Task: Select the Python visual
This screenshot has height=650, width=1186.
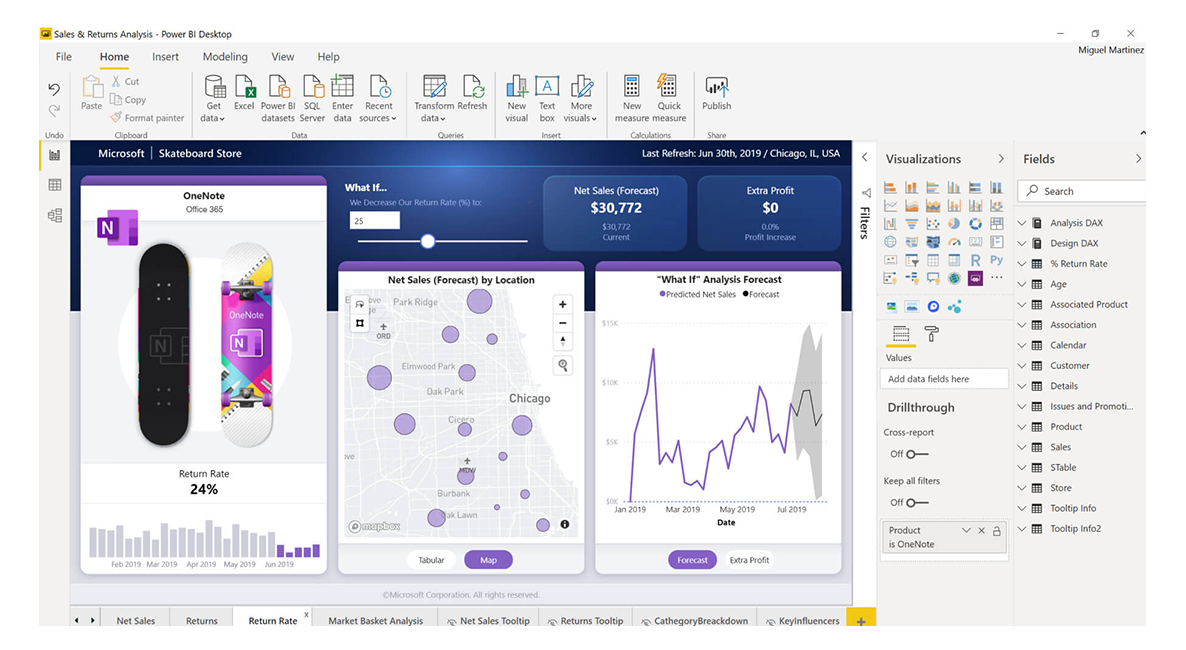Action: (996, 260)
